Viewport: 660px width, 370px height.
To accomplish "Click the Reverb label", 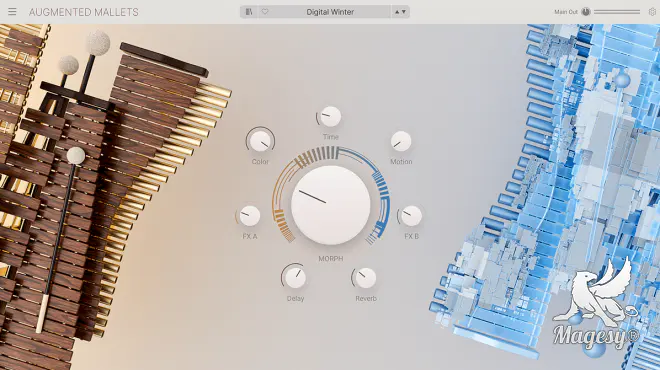I will pyautogui.click(x=366, y=298).
